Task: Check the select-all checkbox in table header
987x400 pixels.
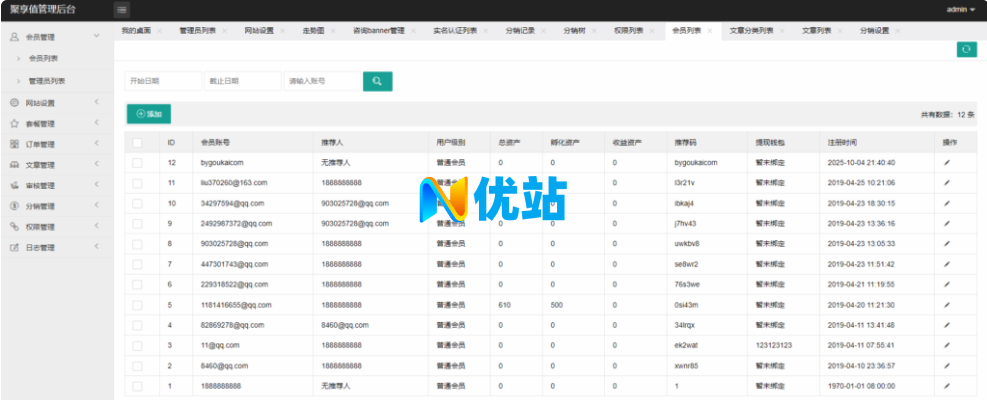Action: 137,143
